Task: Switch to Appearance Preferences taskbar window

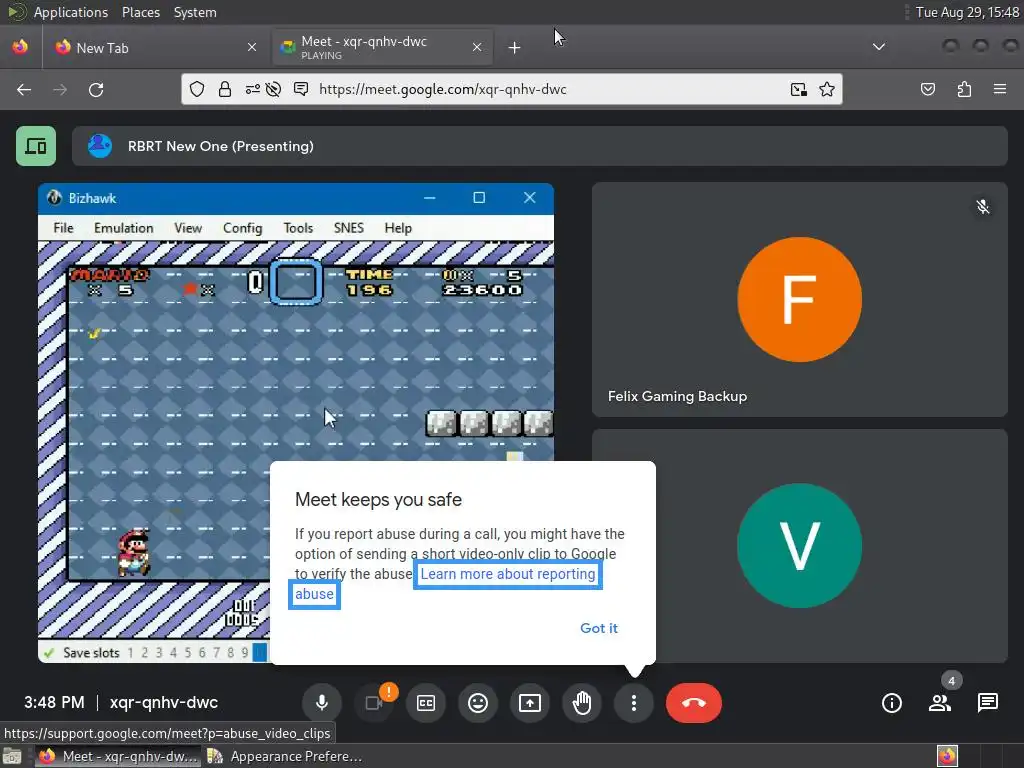Action: click(x=284, y=756)
